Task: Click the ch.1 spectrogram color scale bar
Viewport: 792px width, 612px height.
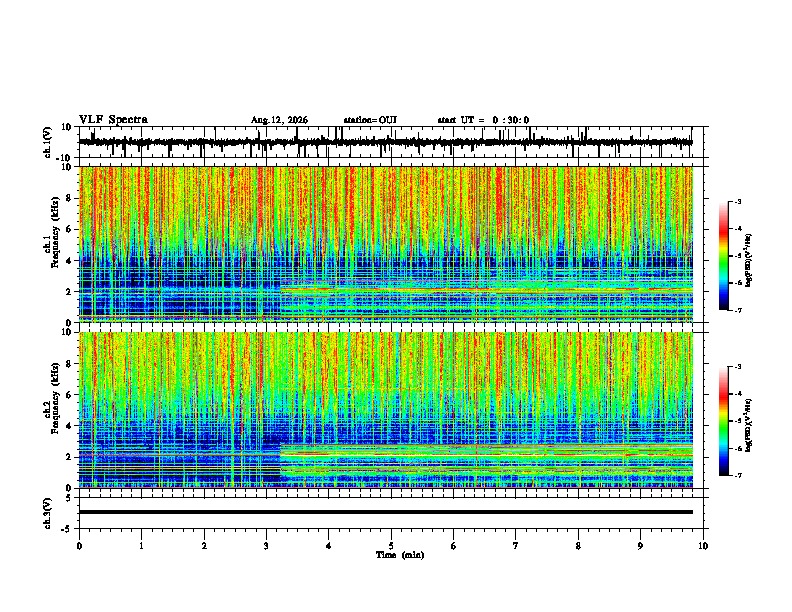Action: [x=723, y=256]
